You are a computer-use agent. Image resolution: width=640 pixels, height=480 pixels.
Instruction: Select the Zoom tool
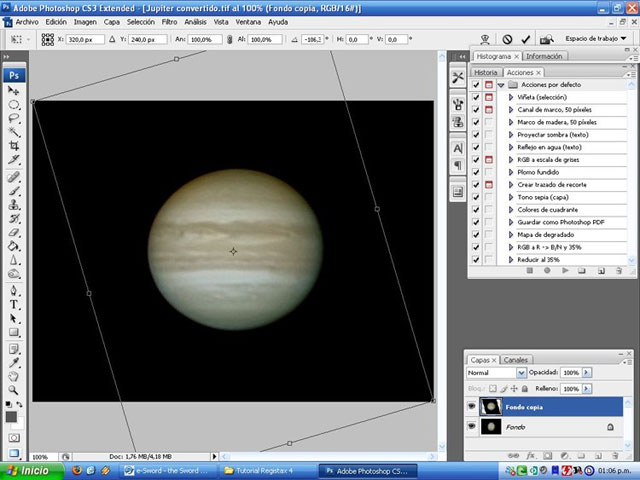(13, 390)
